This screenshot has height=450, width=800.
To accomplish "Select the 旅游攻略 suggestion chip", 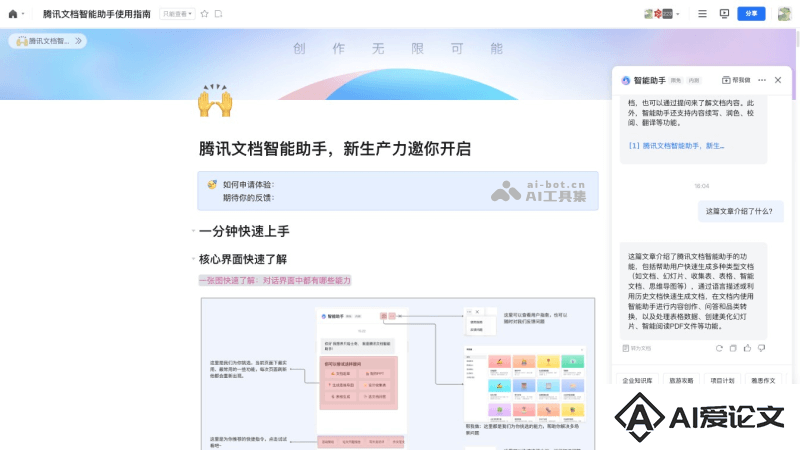I will (681, 380).
